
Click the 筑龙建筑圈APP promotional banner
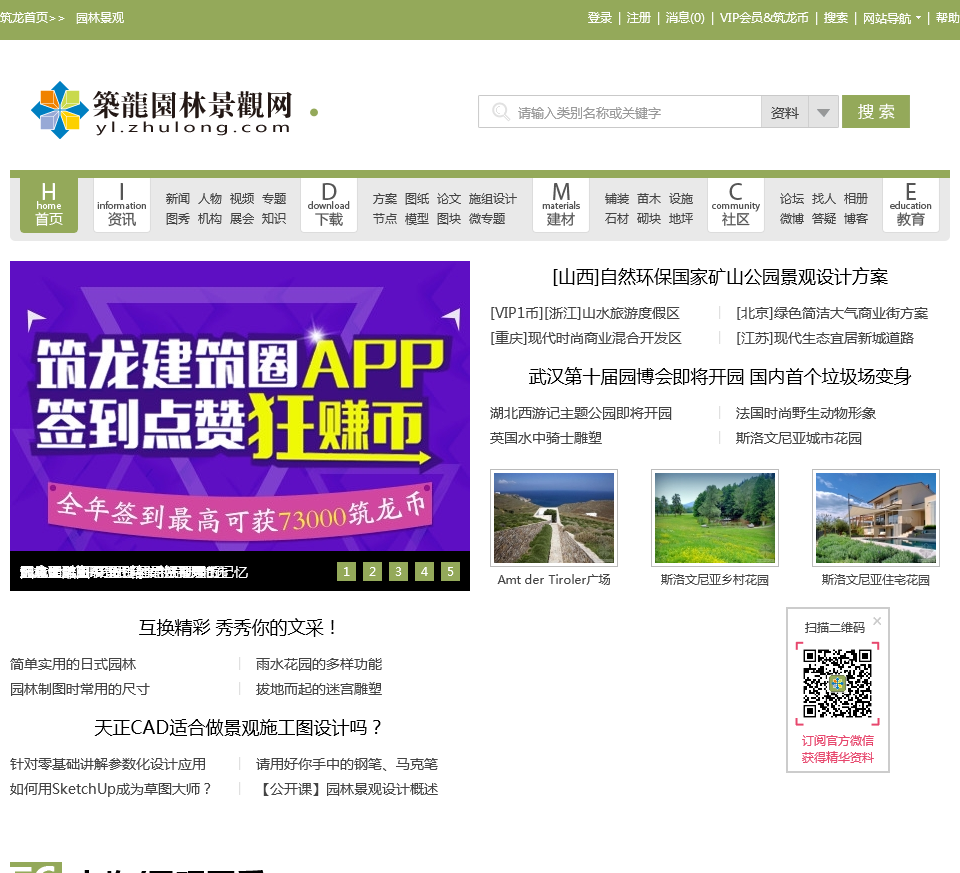(x=240, y=407)
